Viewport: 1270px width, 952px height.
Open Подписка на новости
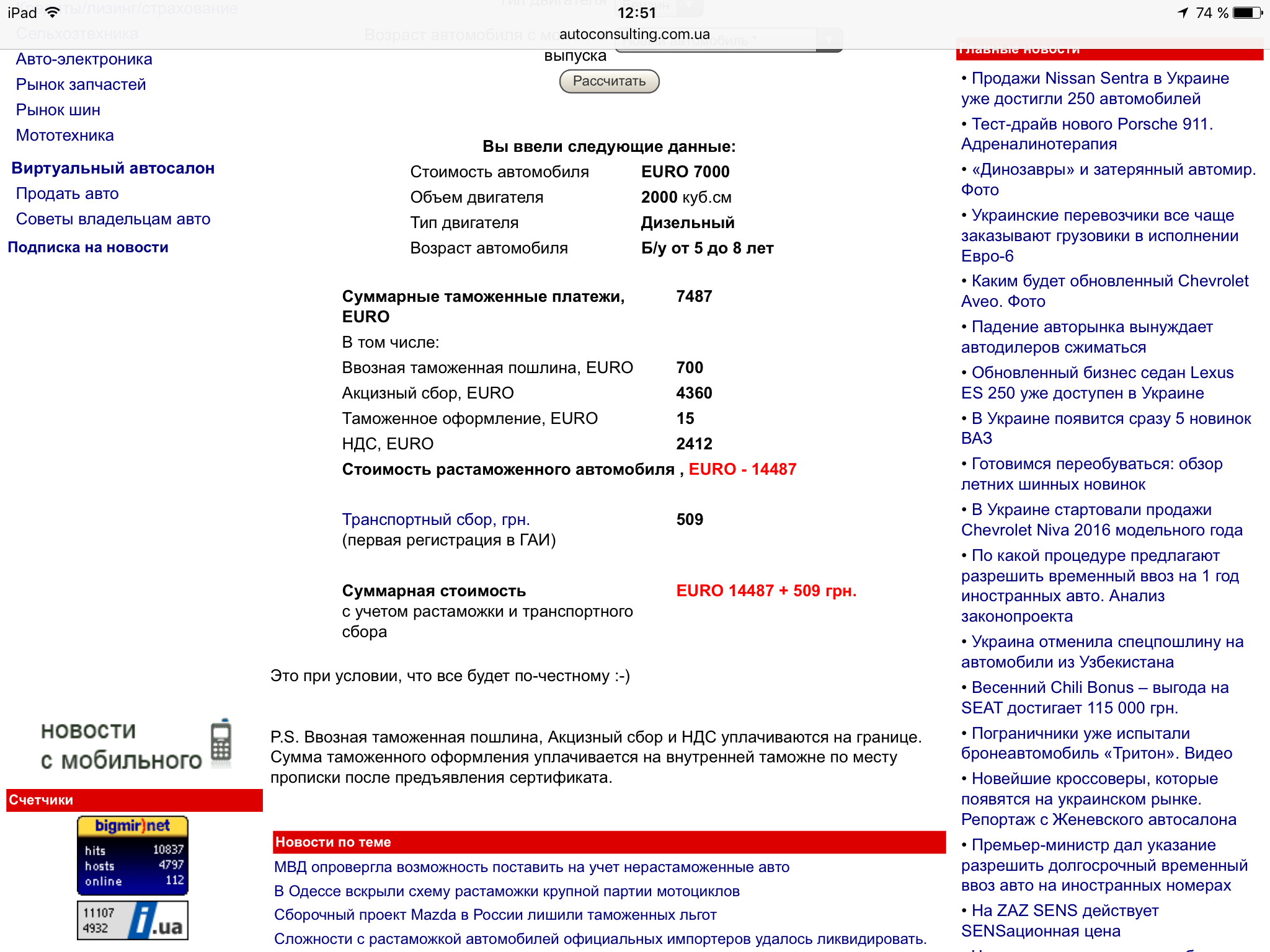click(87, 247)
